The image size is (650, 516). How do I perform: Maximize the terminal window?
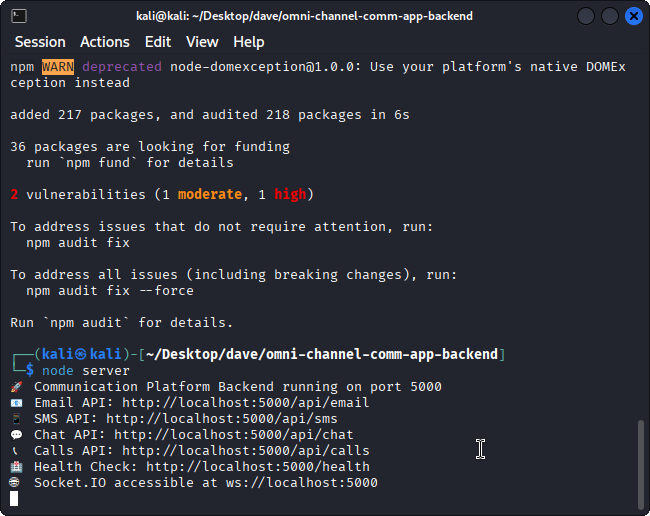tap(609, 16)
